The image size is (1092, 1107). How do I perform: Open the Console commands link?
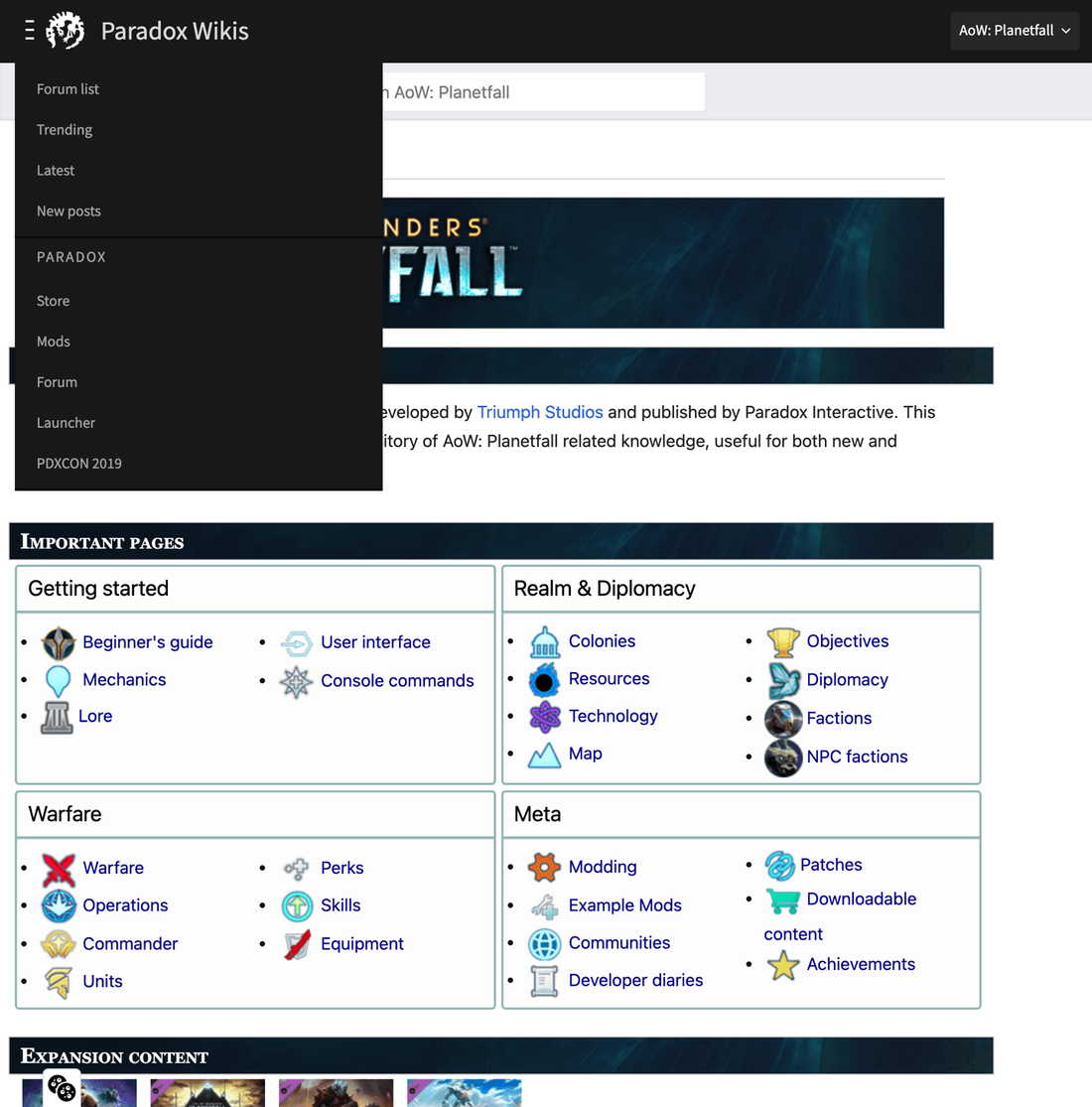point(397,681)
